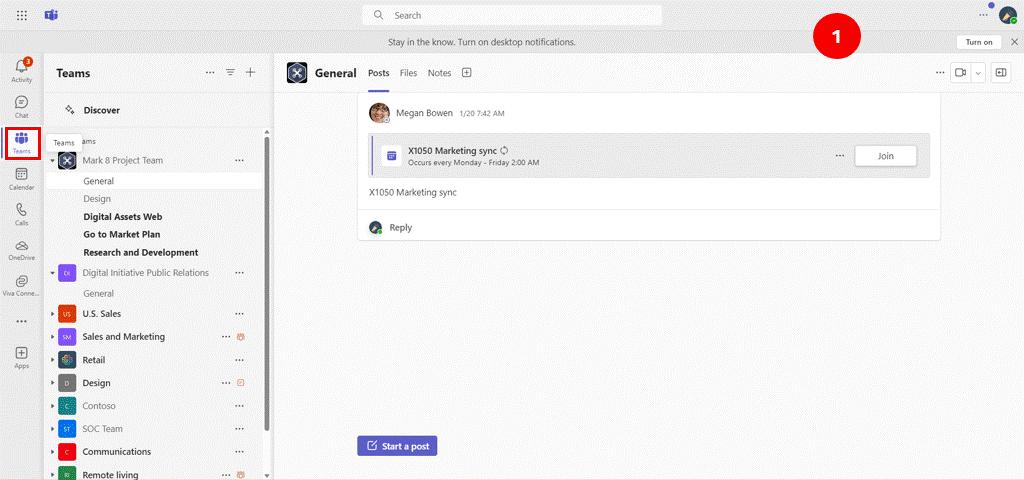Expand the Sales and Marketing team
Image resolution: width=1024 pixels, height=480 pixels.
(52, 337)
